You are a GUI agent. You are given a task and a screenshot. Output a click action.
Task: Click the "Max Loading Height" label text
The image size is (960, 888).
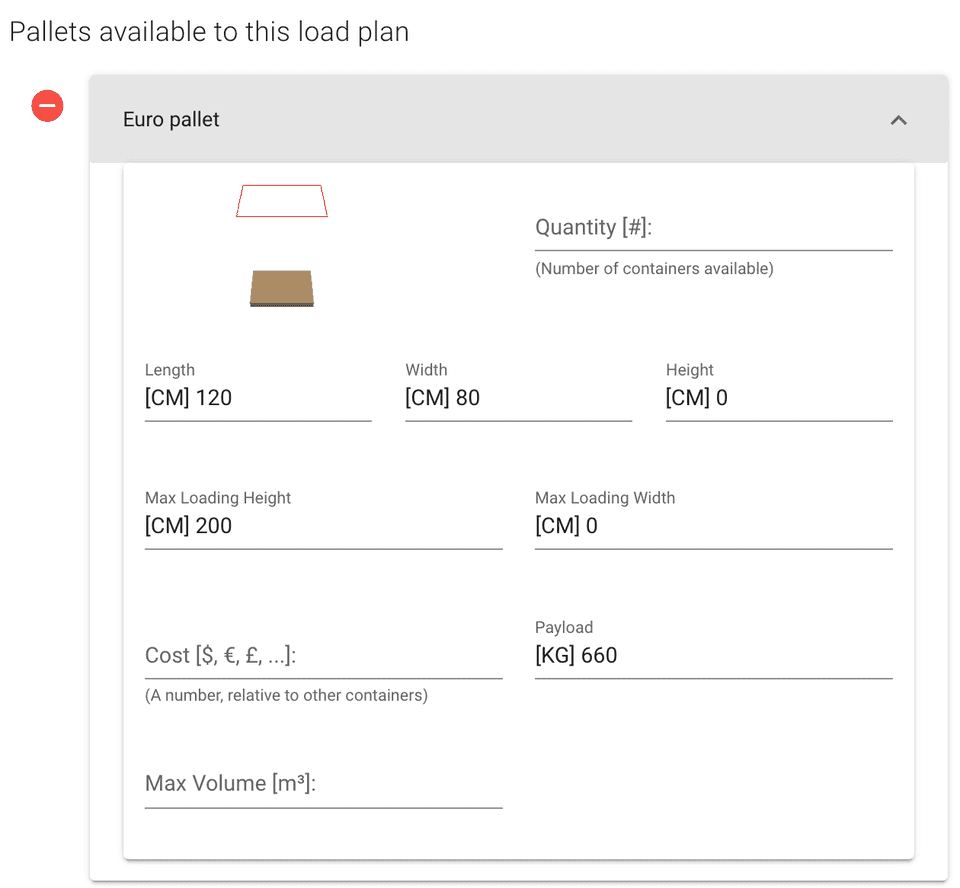point(218,498)
